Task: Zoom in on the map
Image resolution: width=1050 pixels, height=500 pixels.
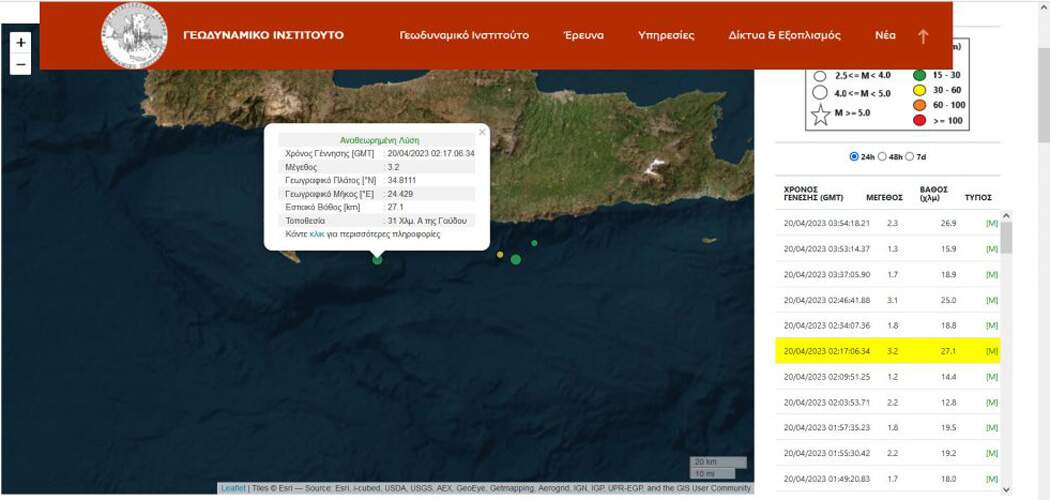Action: tap(21, 43)
